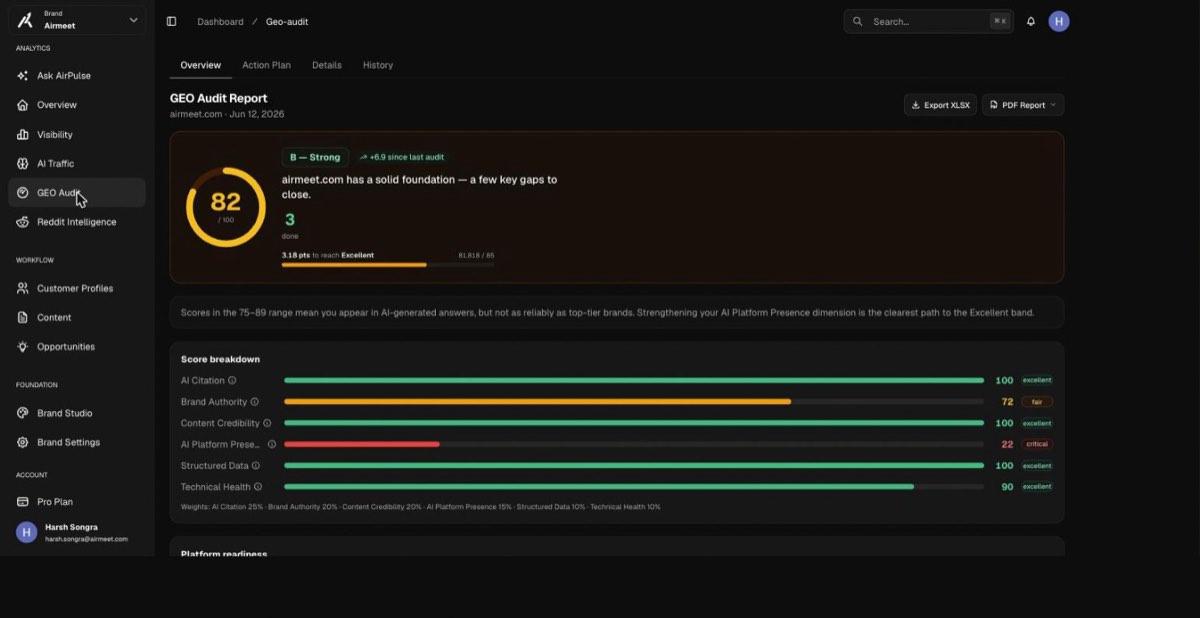The width and height of the screenshot is (1200, 618).
Task: Click the fair status badge
Action: 1037,402
